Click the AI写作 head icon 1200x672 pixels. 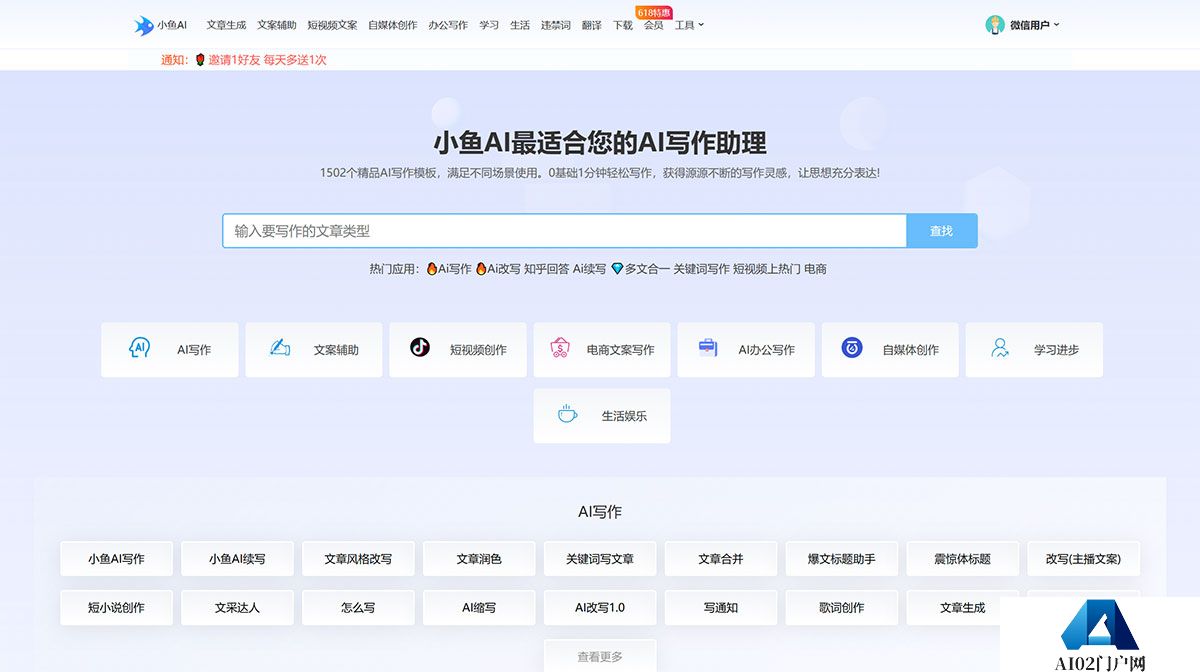click(139, 348)
